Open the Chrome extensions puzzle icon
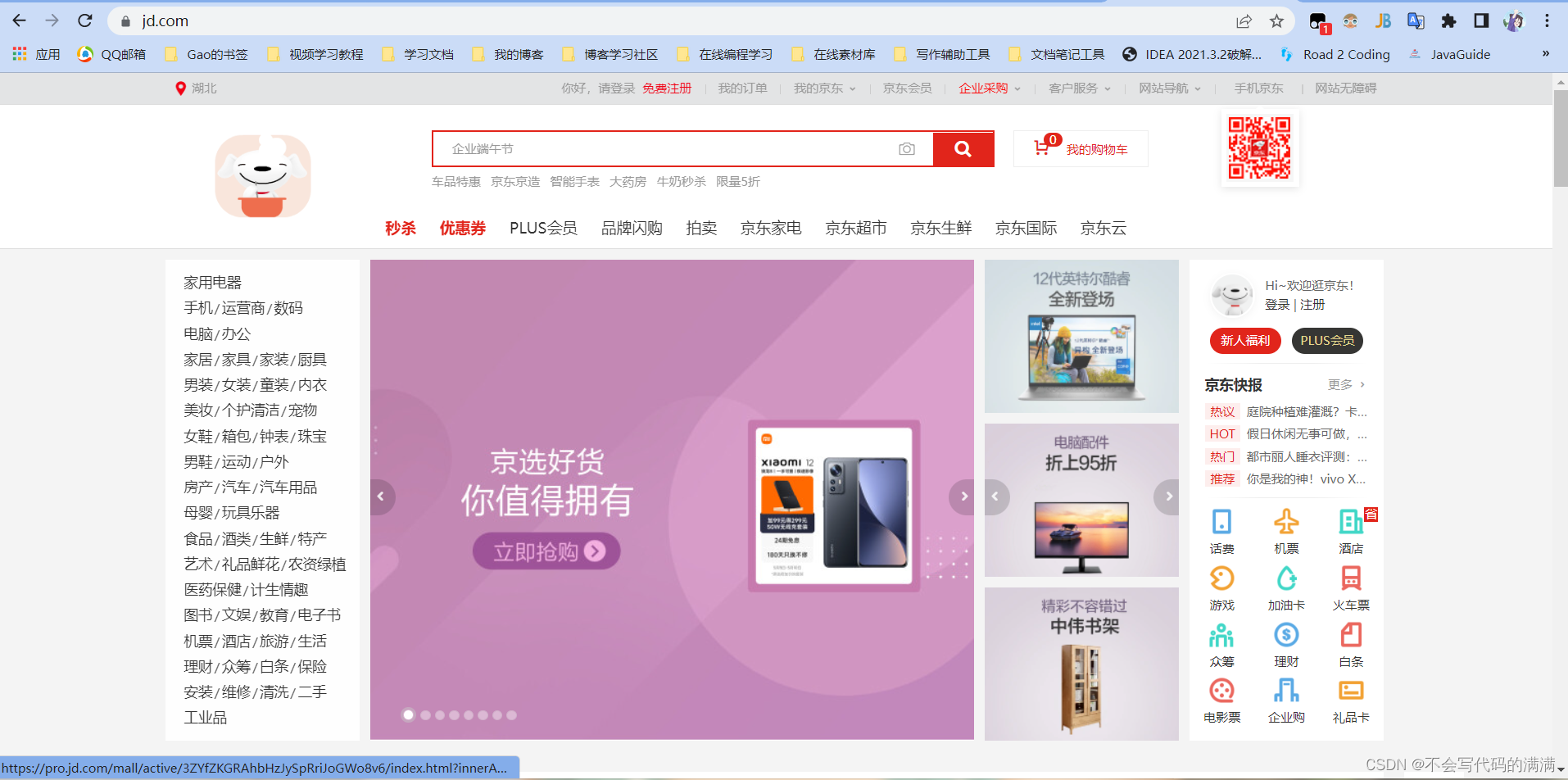Image resolution: width=1568 pixels, height=780 pixels. point(1448,21)
